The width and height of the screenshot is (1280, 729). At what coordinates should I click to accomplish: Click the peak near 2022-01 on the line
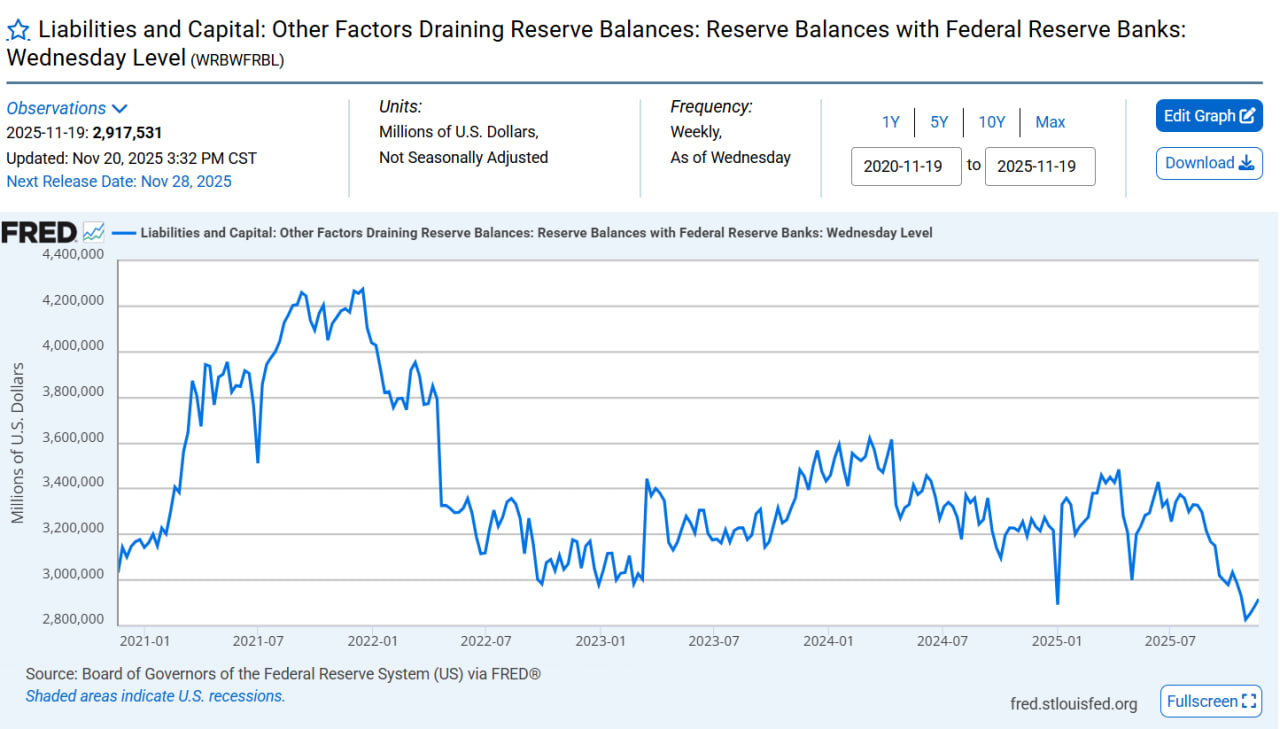pos(362,289)
